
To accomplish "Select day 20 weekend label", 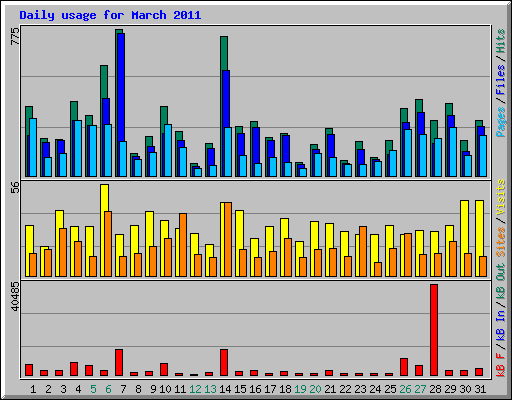I will coord(315,389).
